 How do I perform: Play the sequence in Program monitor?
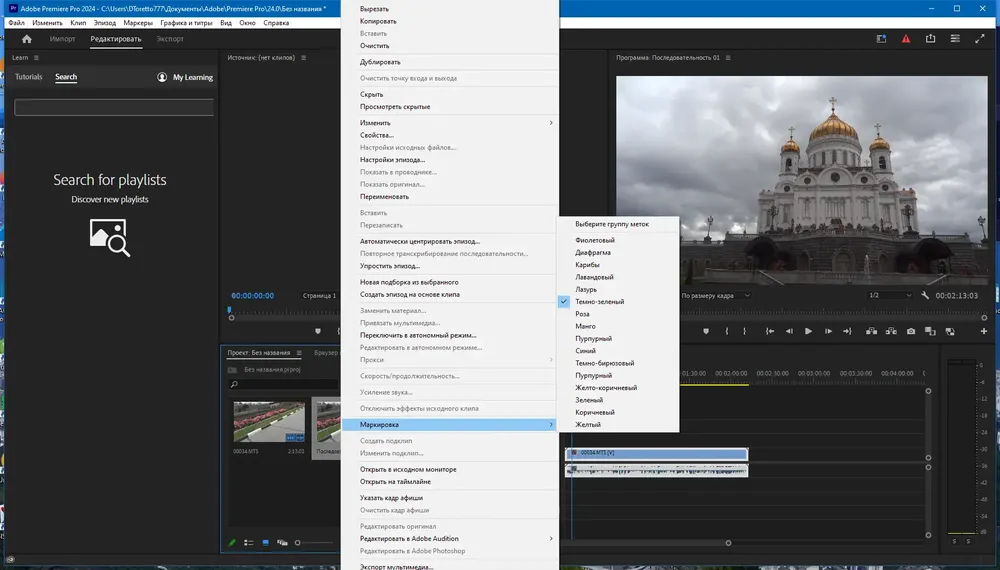(x=808, y=332)
